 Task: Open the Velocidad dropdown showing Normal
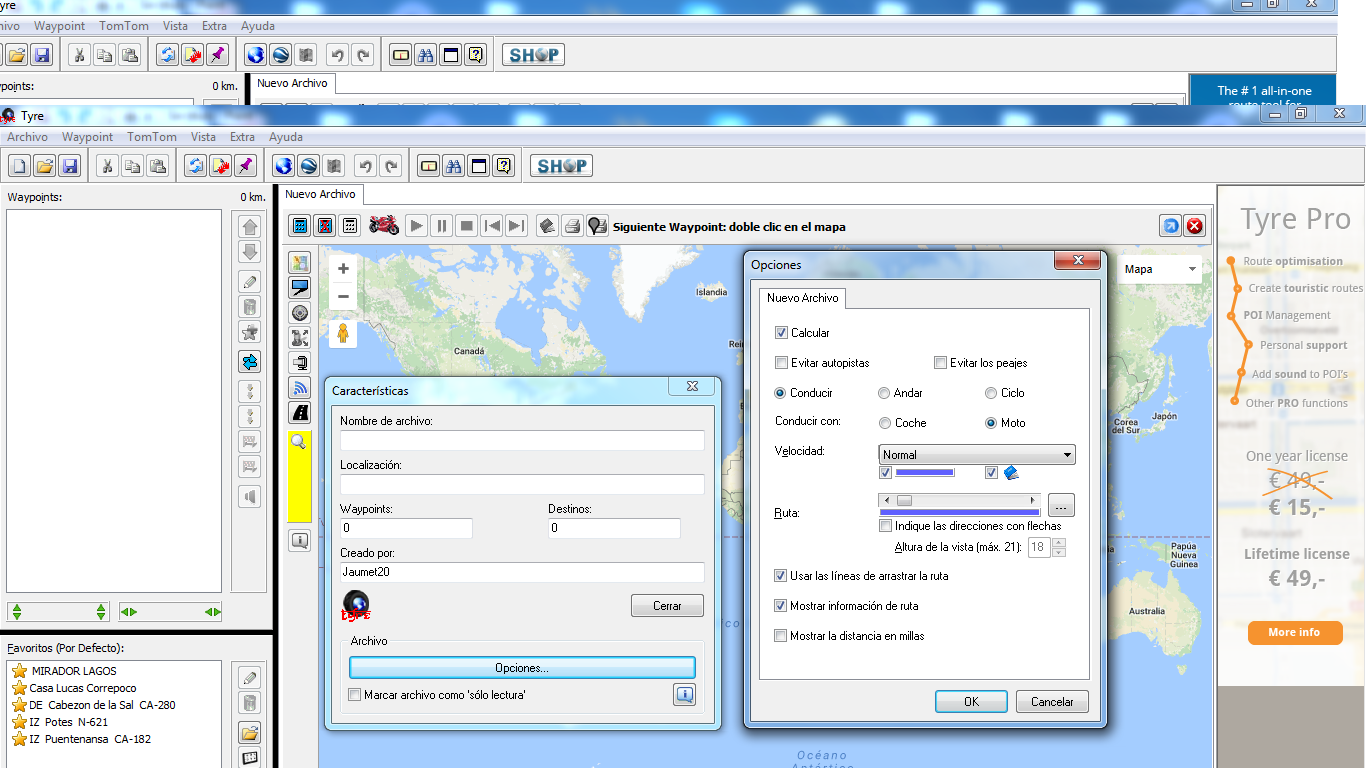pos(976,455)
